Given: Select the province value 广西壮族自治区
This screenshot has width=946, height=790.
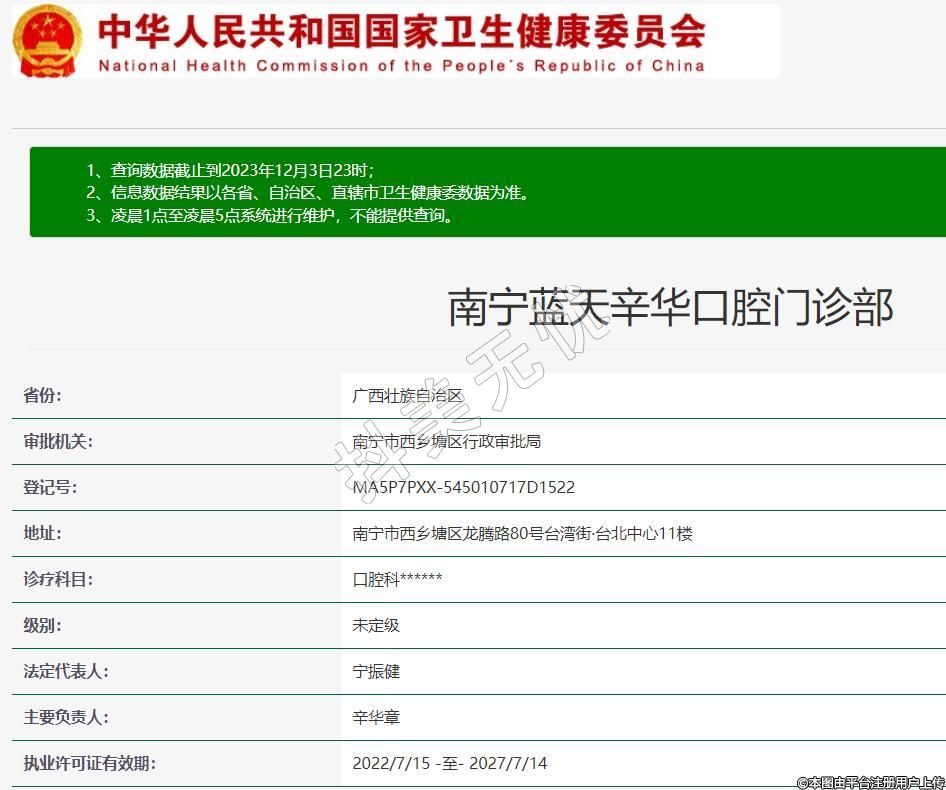Looking at the screenshot, I should pyautogui.click(x=408, y=395).
